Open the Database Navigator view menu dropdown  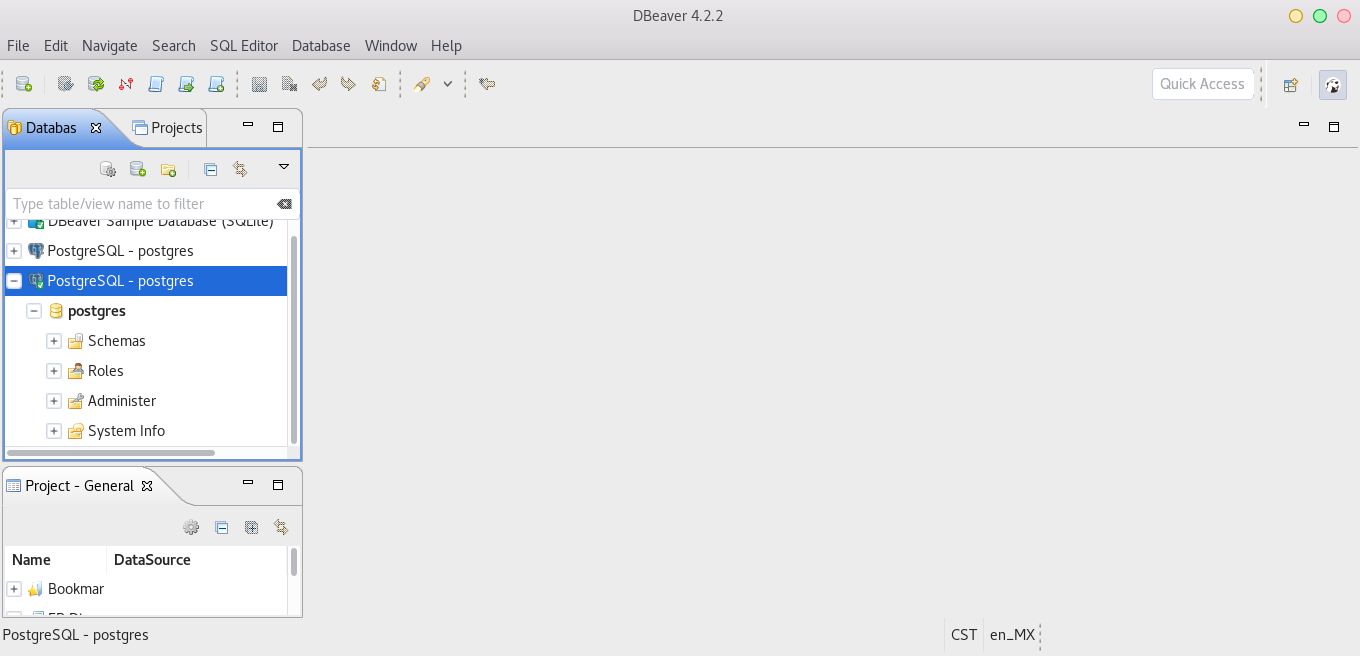[283, 168]
